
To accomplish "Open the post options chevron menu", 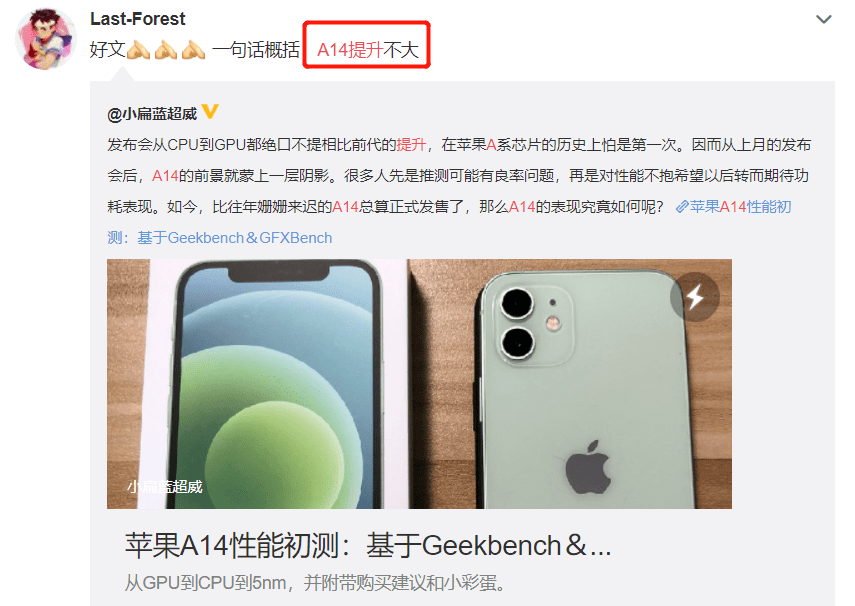I will click(823, 20).
